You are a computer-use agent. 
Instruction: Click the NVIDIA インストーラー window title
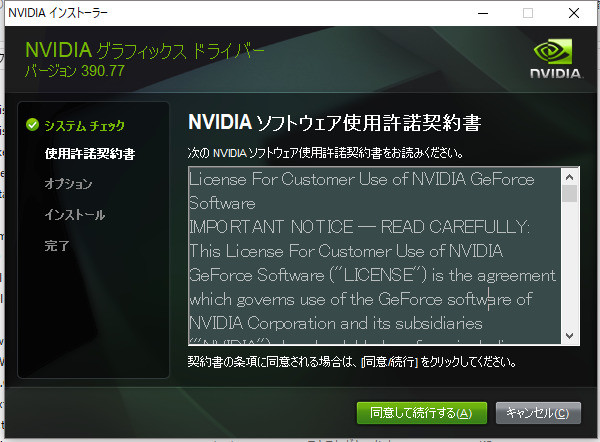coord(58,13)
